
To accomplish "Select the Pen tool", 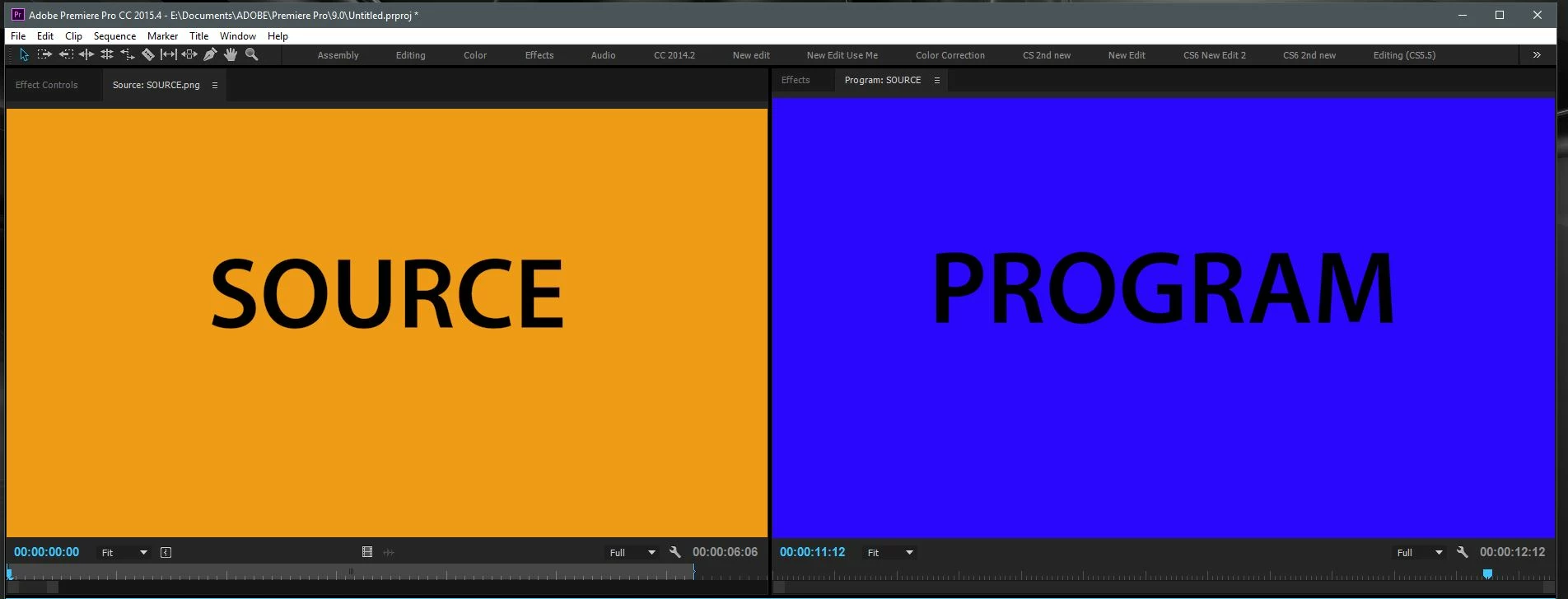I will click(210, 54).
